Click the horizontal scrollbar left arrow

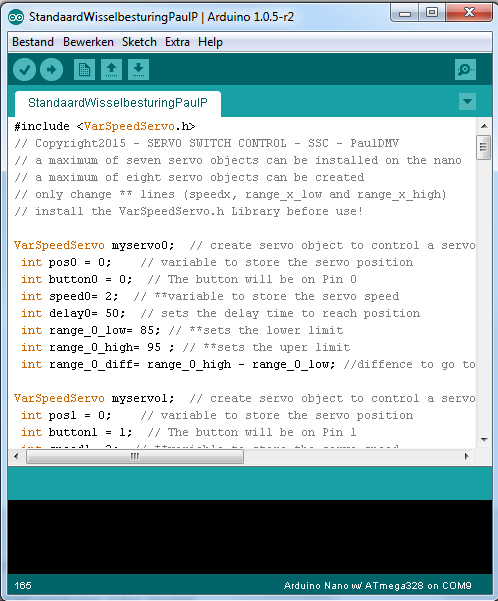click(x=16, y=456)
